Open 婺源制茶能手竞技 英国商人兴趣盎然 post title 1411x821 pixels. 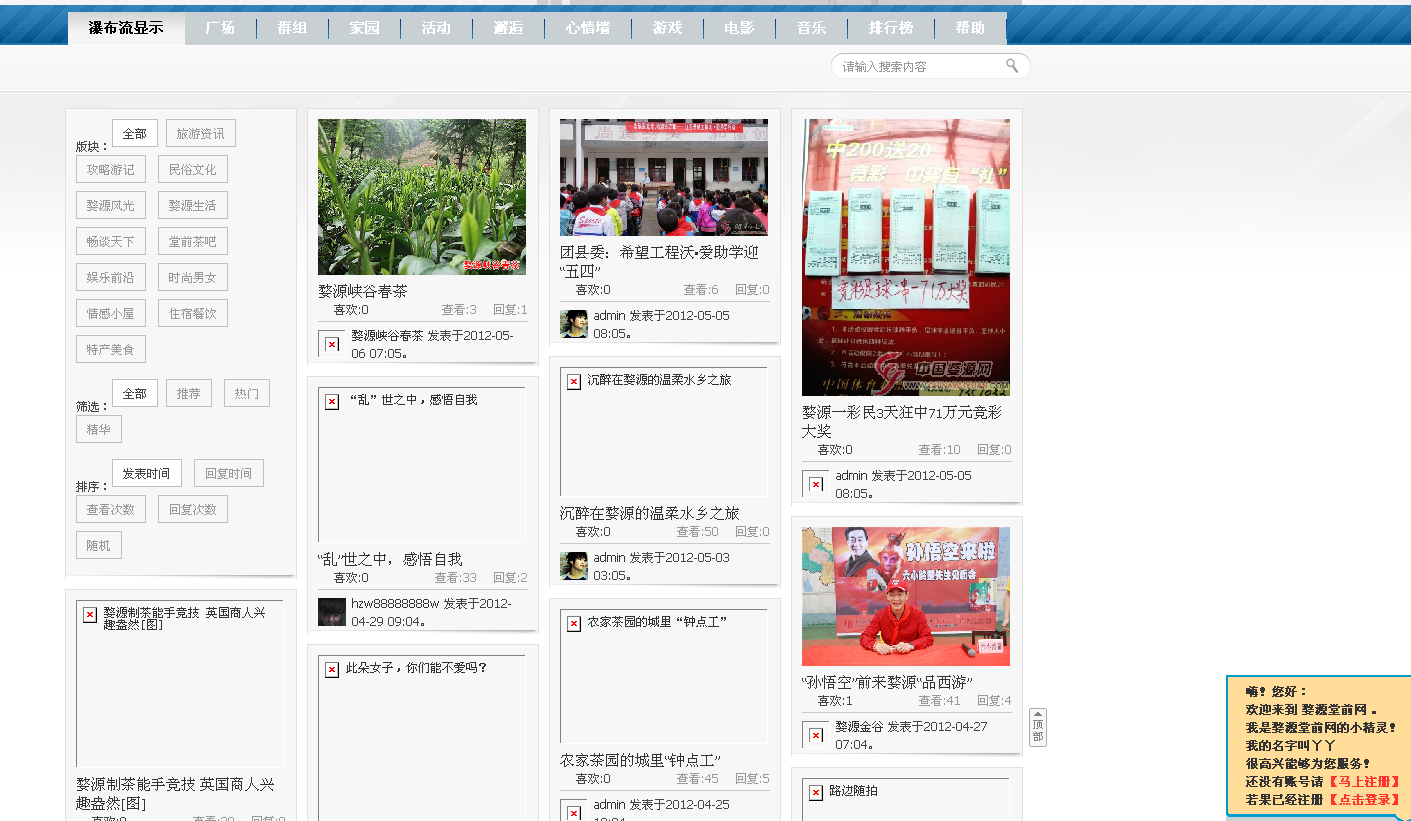(176, 794)
